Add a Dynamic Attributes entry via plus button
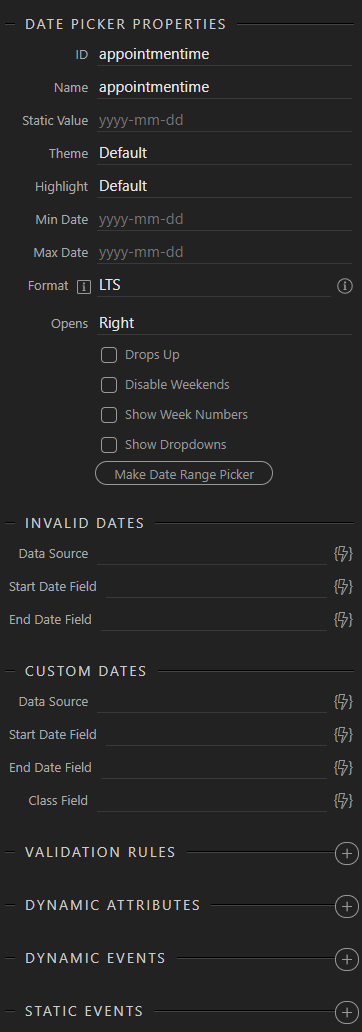 (x=346, y=906)
